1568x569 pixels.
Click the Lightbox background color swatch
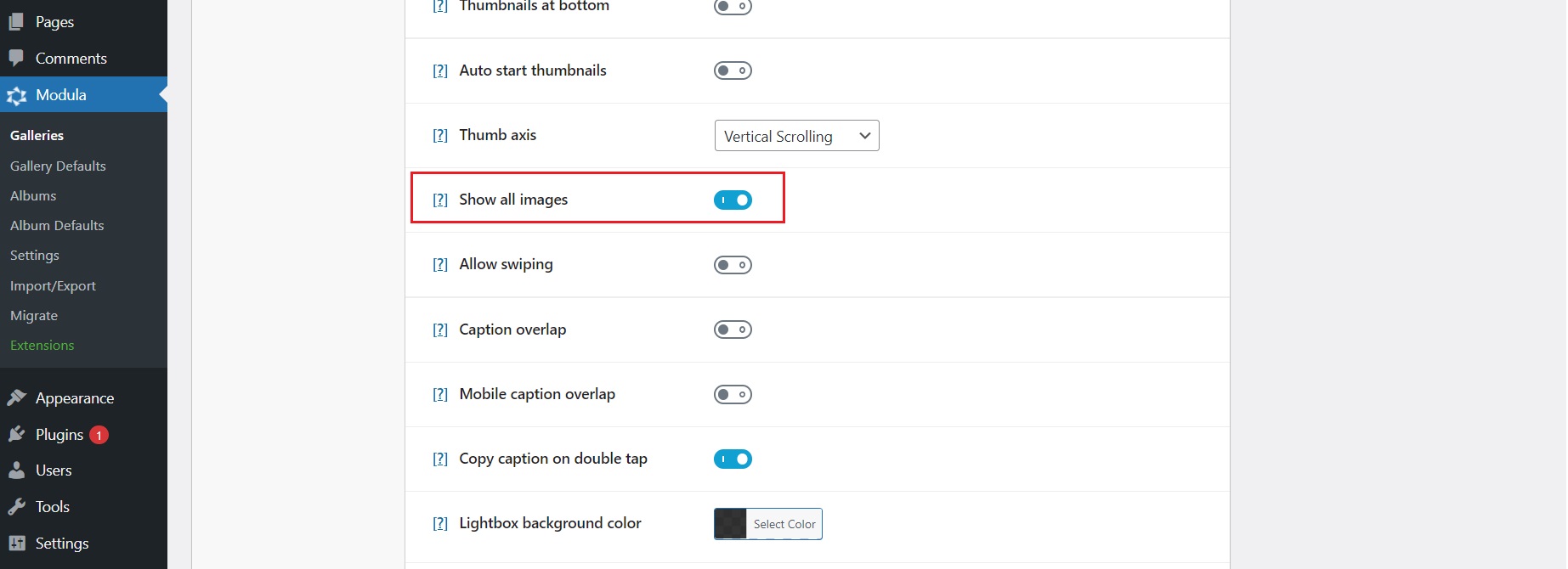[730, 524]
